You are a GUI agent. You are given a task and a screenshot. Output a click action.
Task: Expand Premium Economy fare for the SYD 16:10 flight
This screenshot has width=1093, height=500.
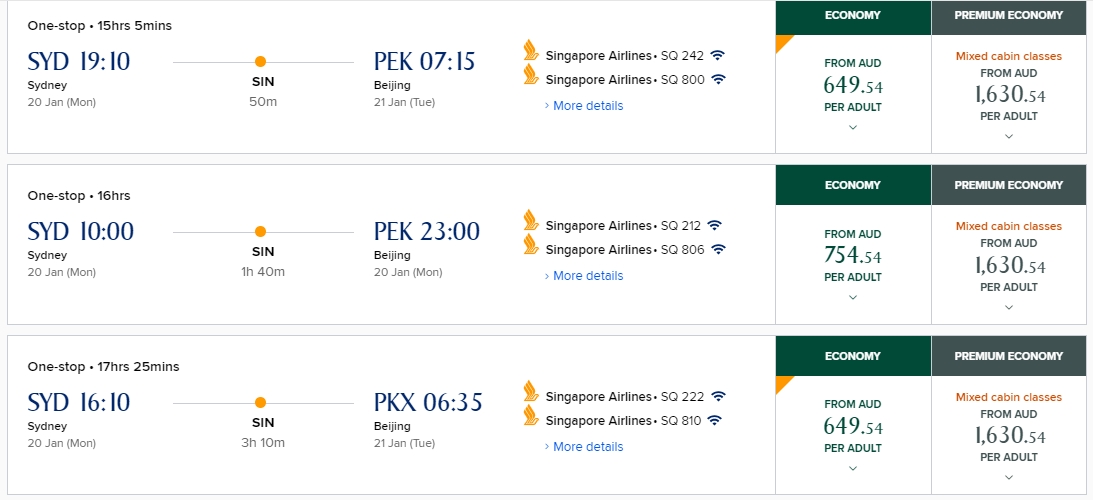coord(1009,477)
